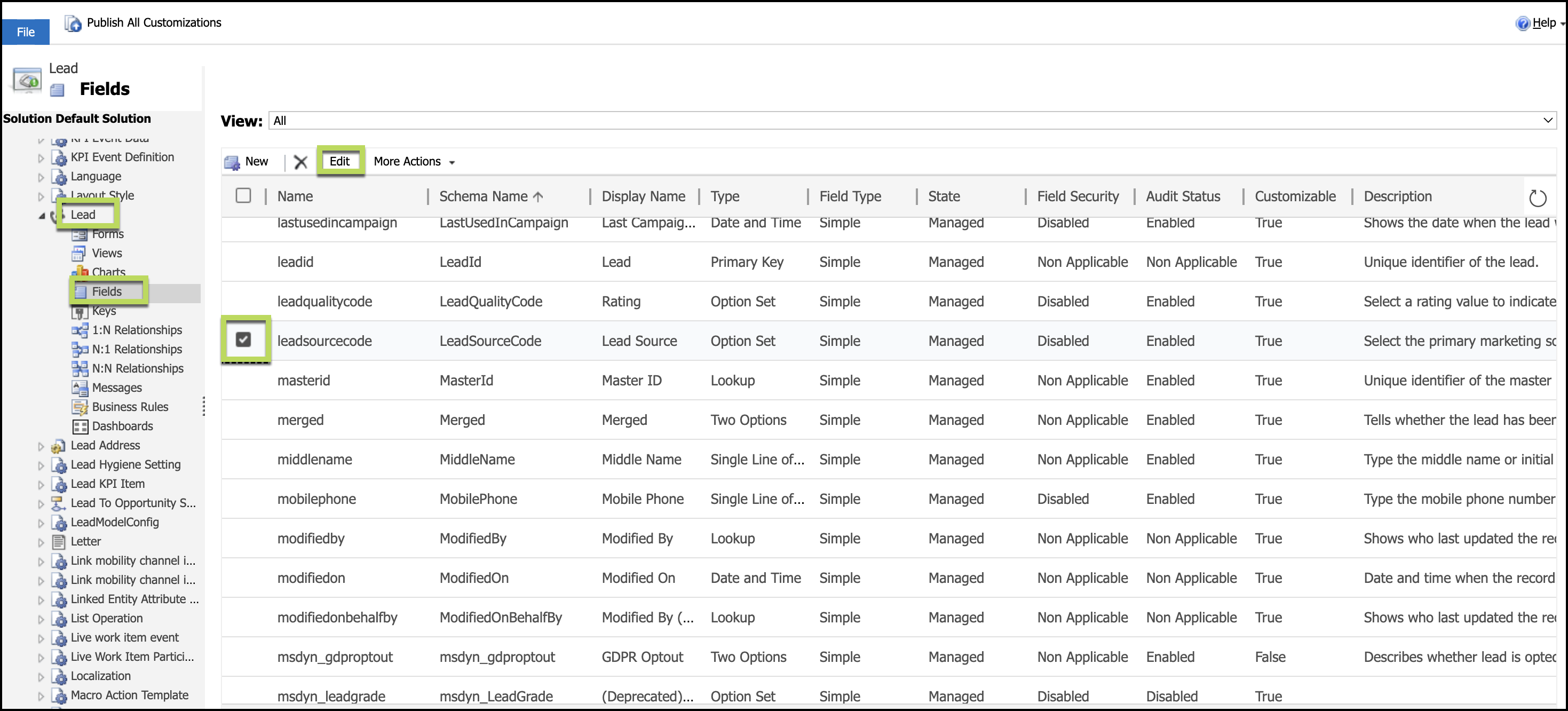Select the masterid field row
Image resolution: width=1568 pixels, height=711 pixels.
[304, 381]
